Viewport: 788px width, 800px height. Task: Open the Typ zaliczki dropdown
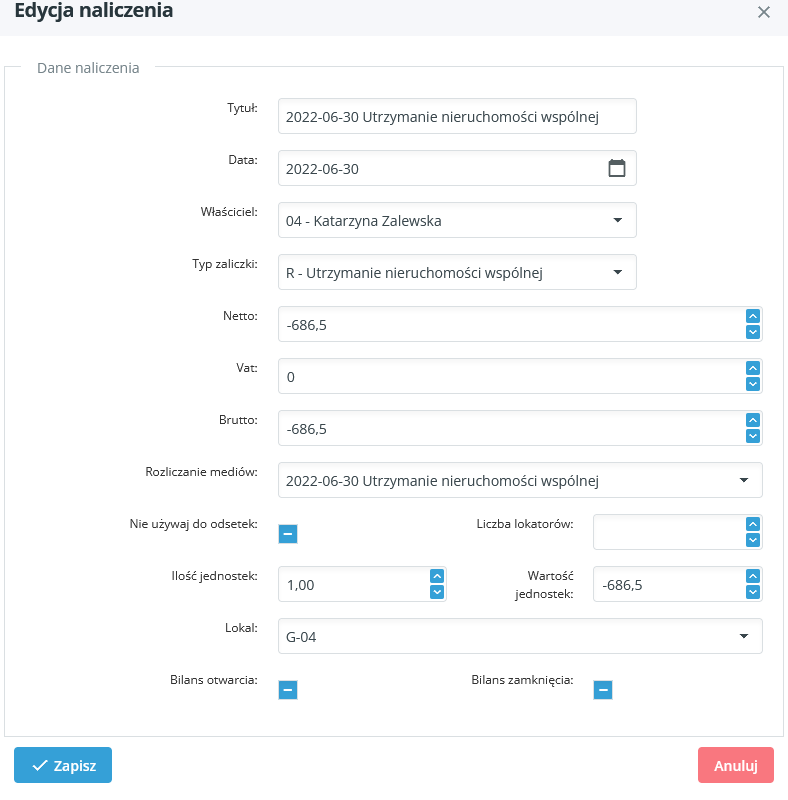(x=617, y=272)
